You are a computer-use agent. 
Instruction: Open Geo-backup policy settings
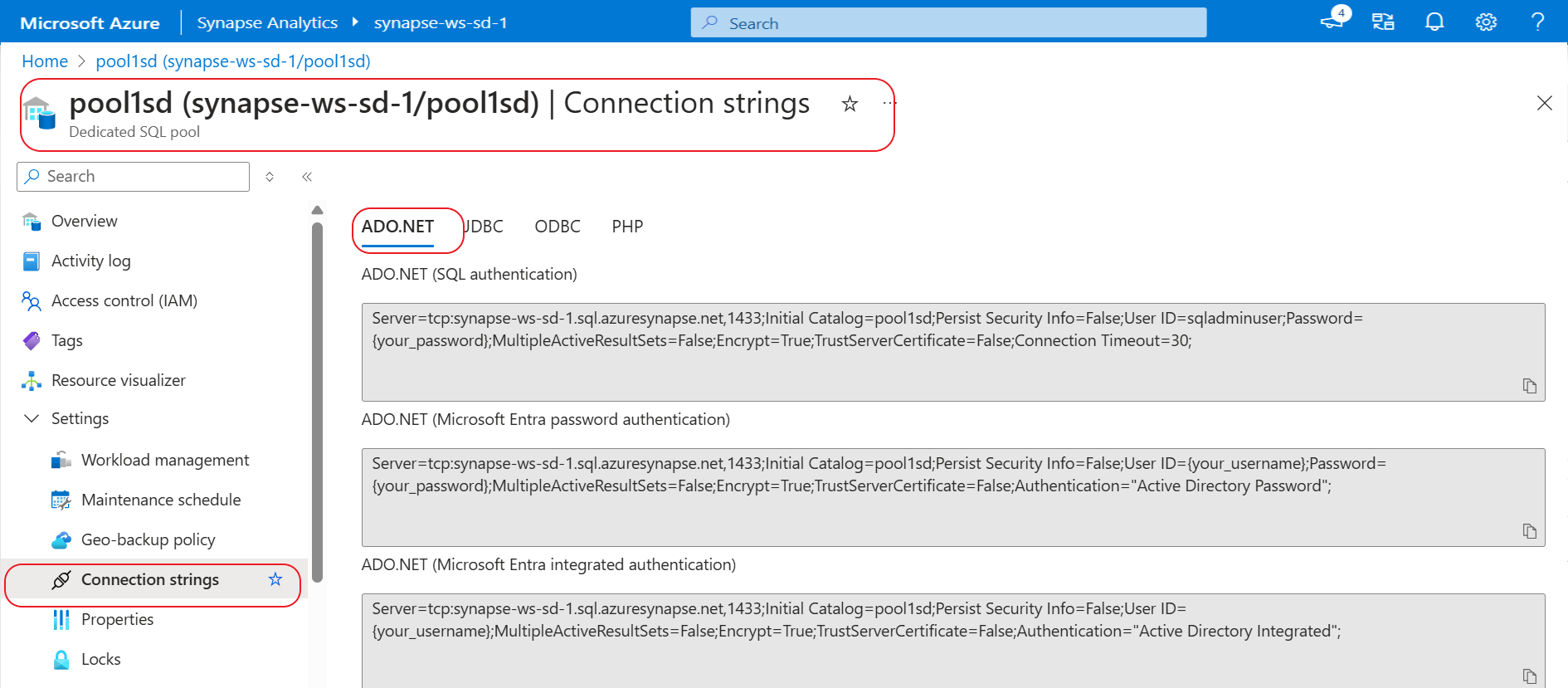pyautogui.click(x=148, y=539)
